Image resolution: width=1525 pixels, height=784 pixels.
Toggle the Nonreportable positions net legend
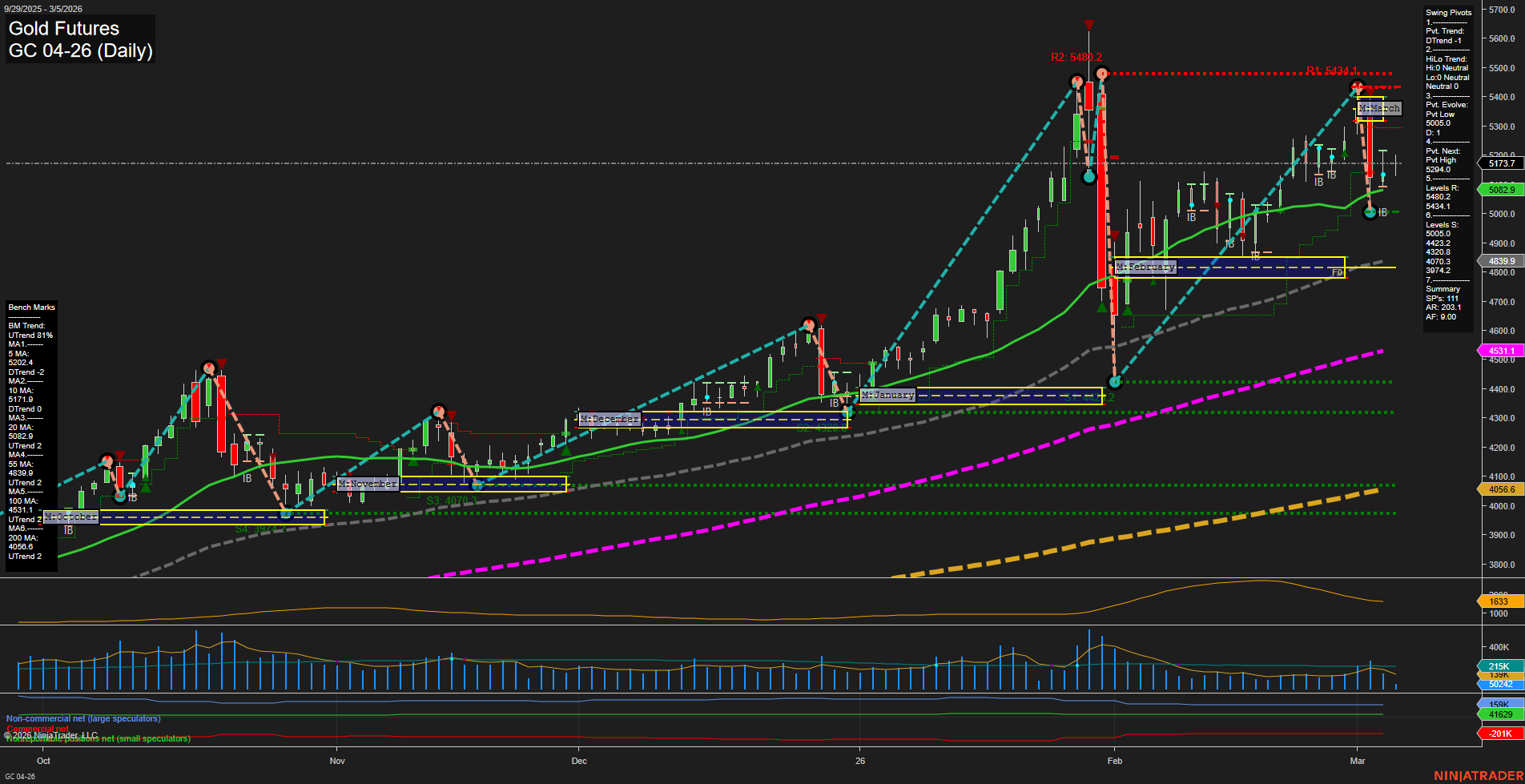[x=98, y=739]
